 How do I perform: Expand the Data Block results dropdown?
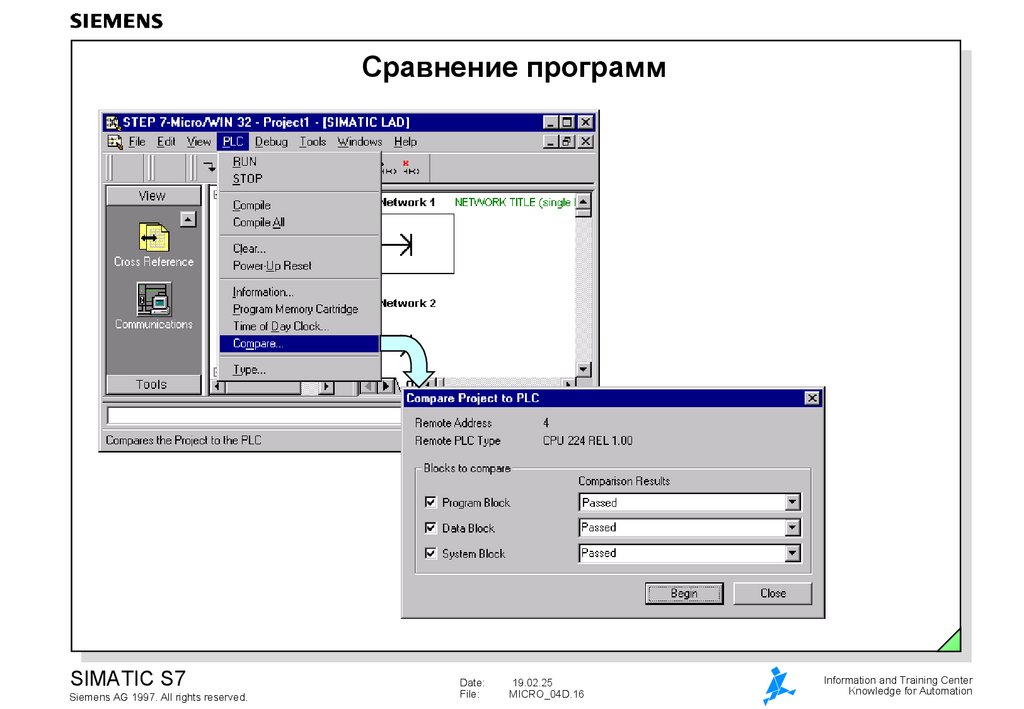click(x=792, y=528)
